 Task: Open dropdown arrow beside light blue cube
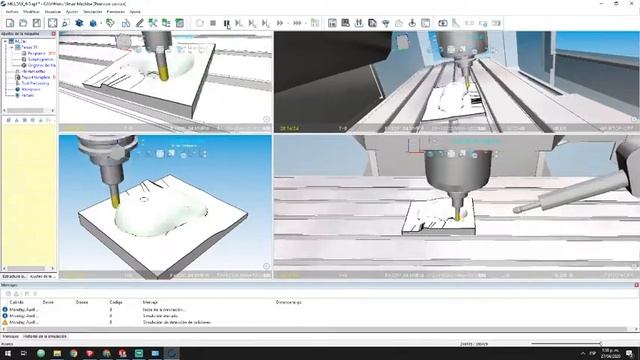coord(101,23)
